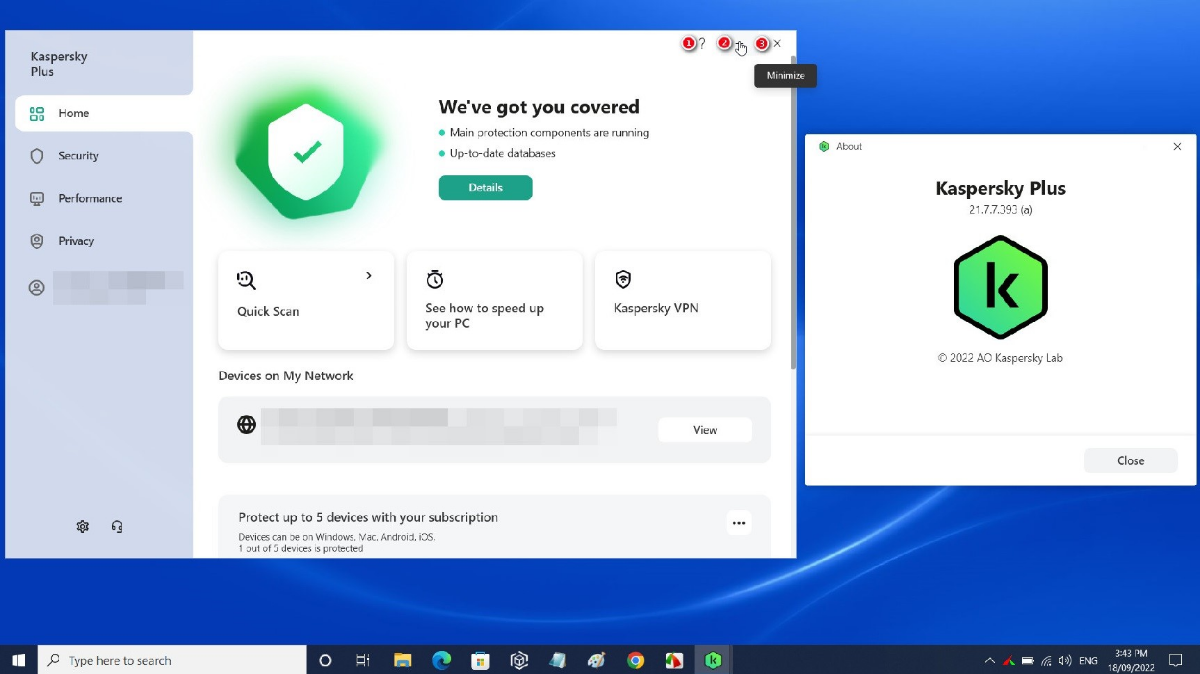This screenshot has height=674, width=1200.
Task: Open the notification center icon
Action: click(x=1176, y=660)
